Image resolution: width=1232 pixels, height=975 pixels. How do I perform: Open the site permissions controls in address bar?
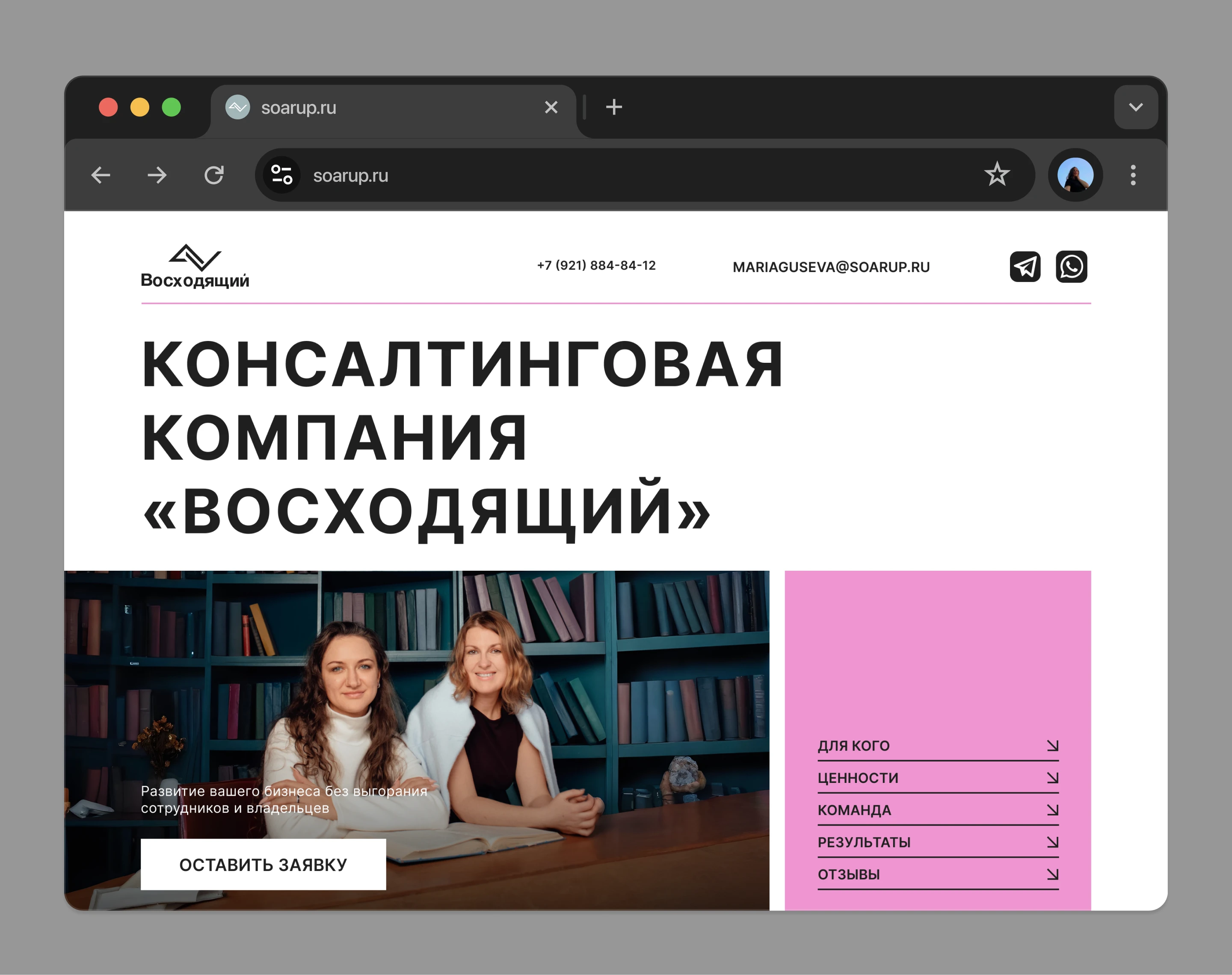tap(281, 175)
